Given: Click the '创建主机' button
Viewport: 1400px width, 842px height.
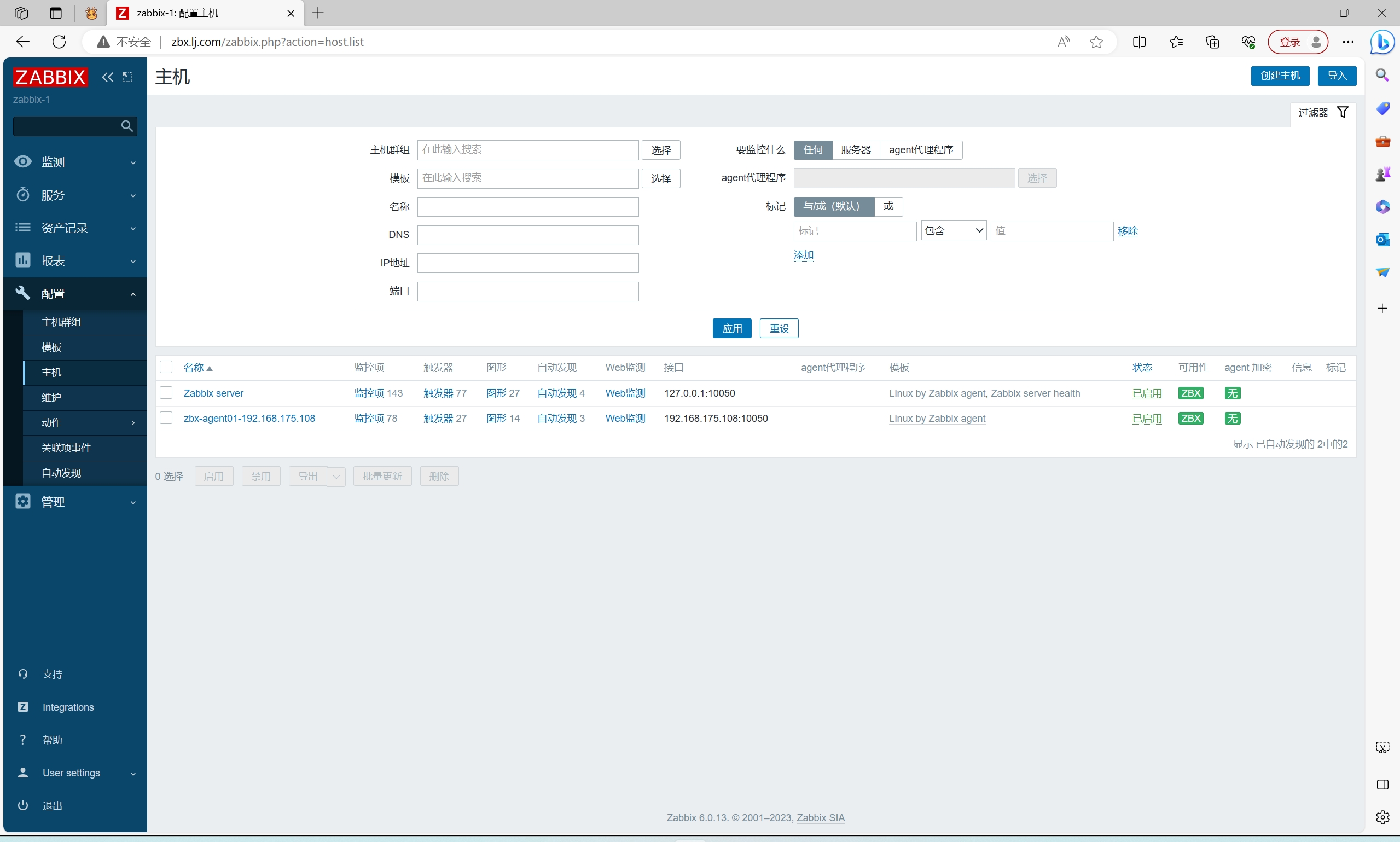Looking at the screenshot, I should pos(1279,76).
